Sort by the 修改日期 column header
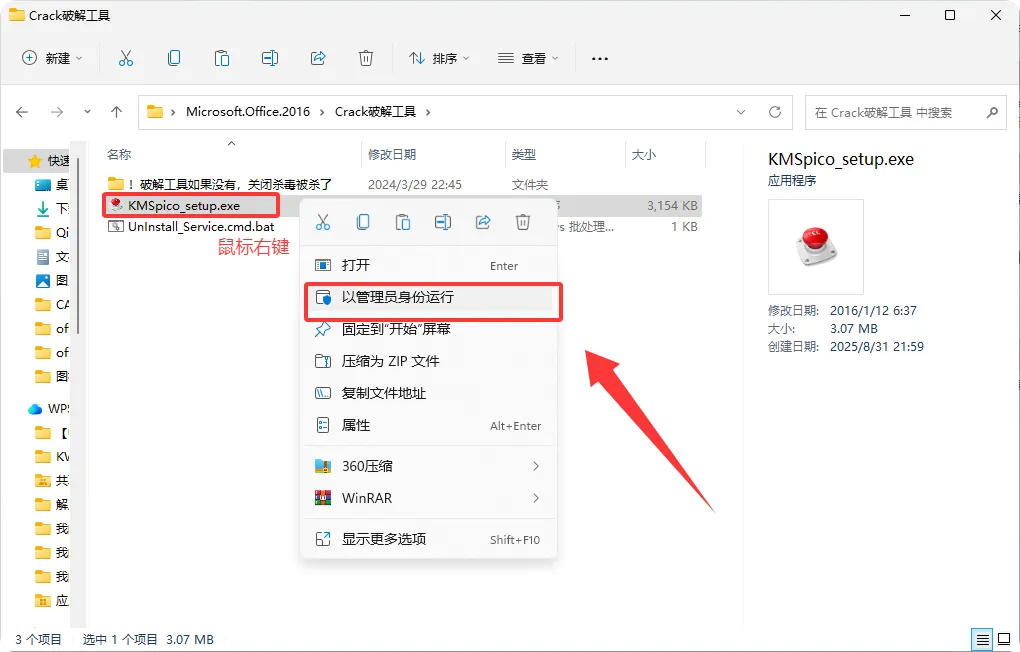Viewport: 1020px width, 652px height. [x=392, y=155]
